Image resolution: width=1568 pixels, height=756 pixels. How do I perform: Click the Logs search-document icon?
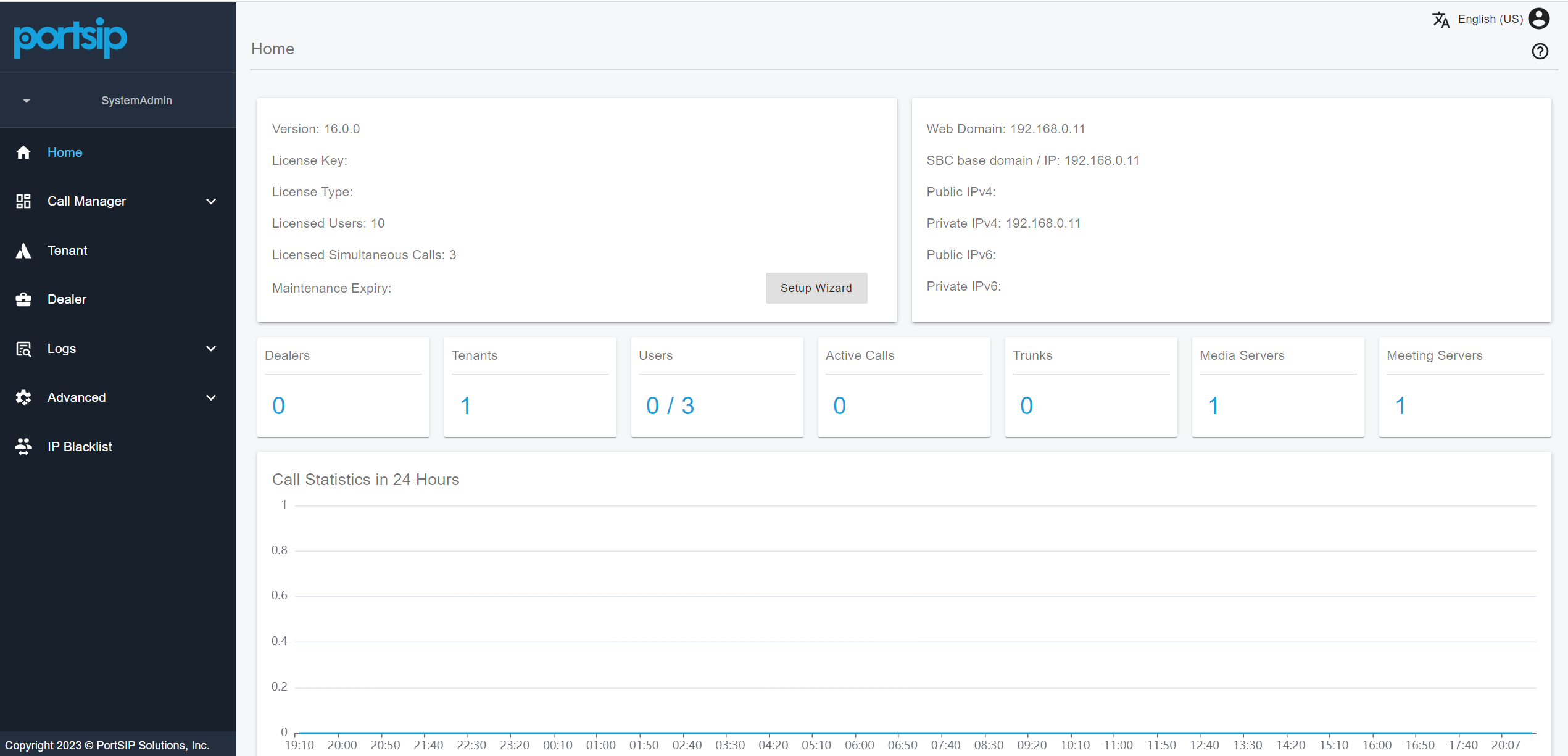click(x=23, y=349)
